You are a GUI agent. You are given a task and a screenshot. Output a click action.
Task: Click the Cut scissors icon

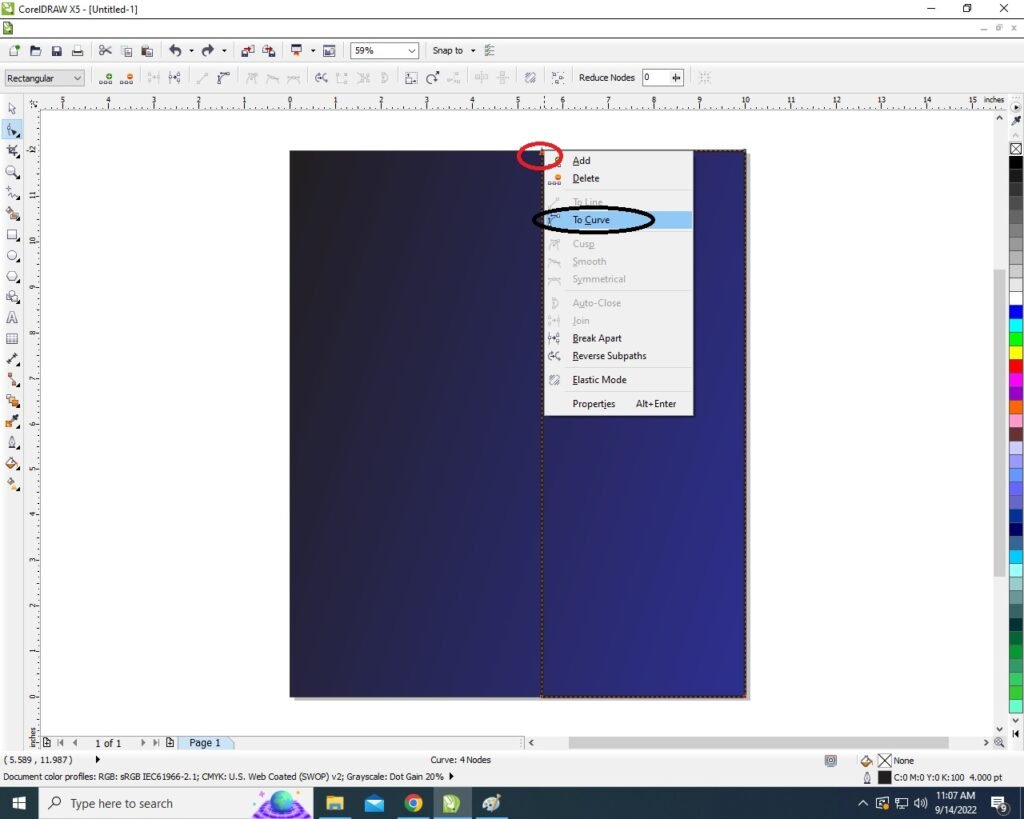click(x=104, y=50)
